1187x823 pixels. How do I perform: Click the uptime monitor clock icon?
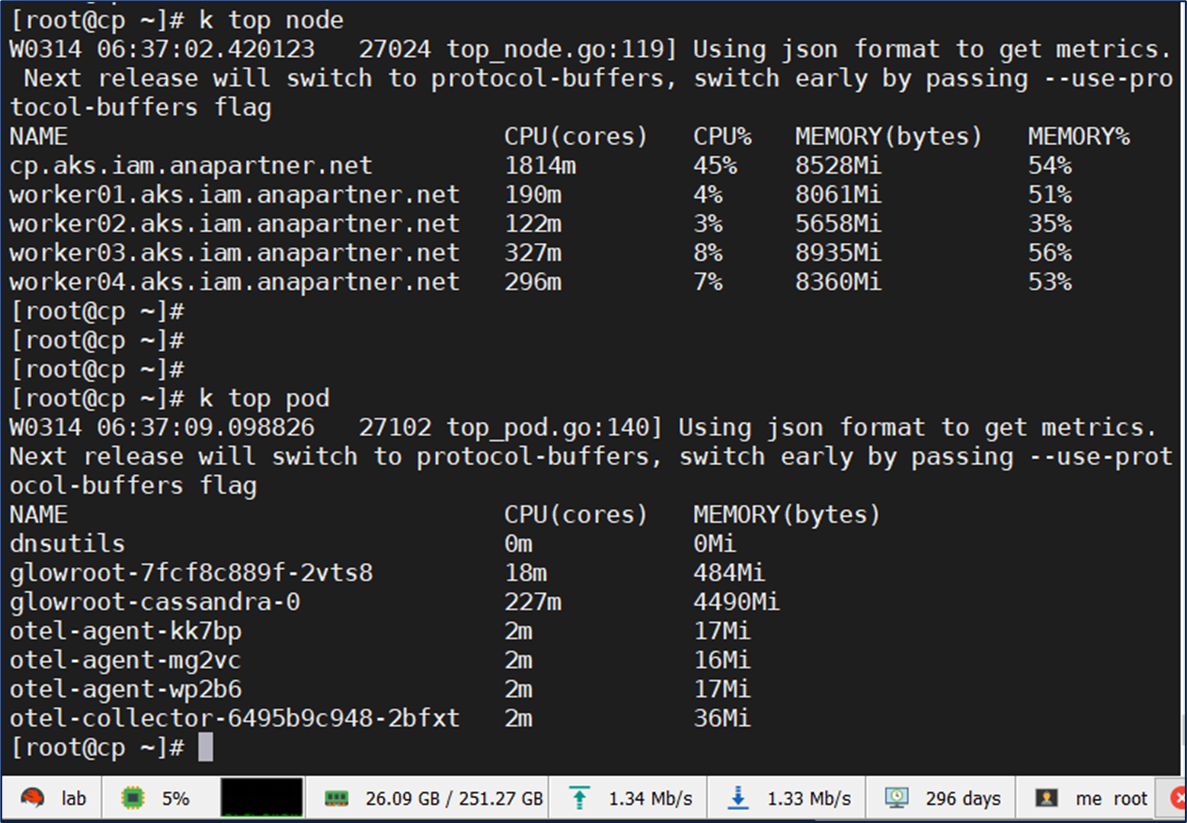pyautogui.click(x=896, y=798)
